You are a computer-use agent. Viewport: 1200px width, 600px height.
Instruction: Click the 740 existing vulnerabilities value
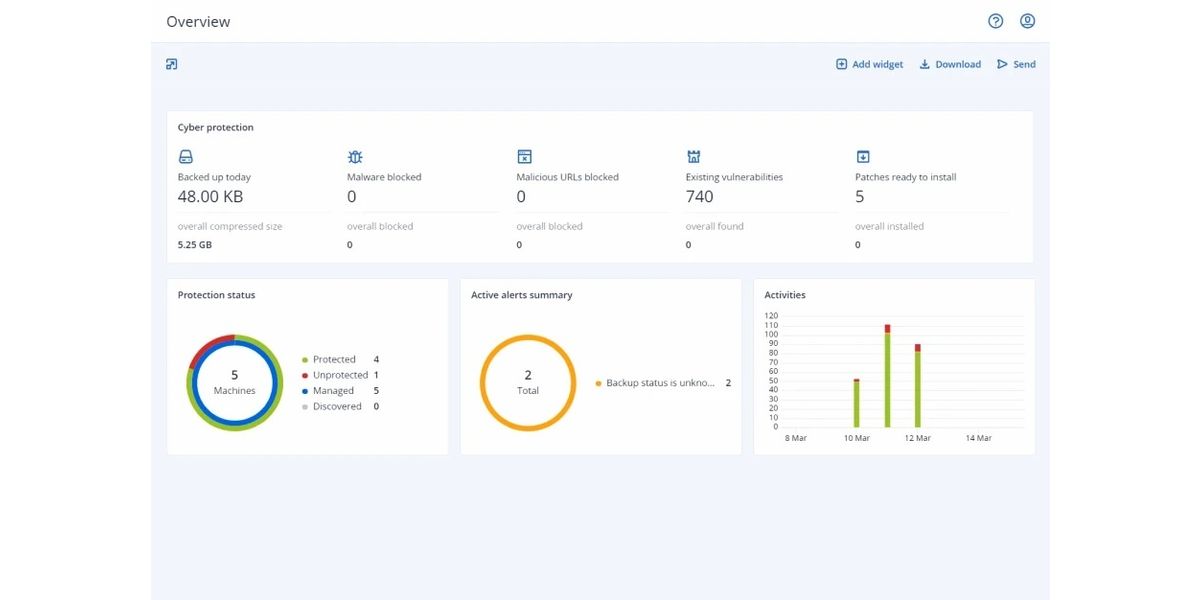click(700, 197)
